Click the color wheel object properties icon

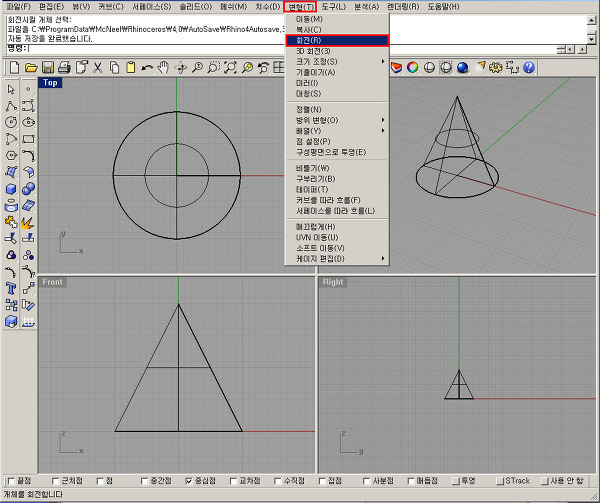[412, 68]
